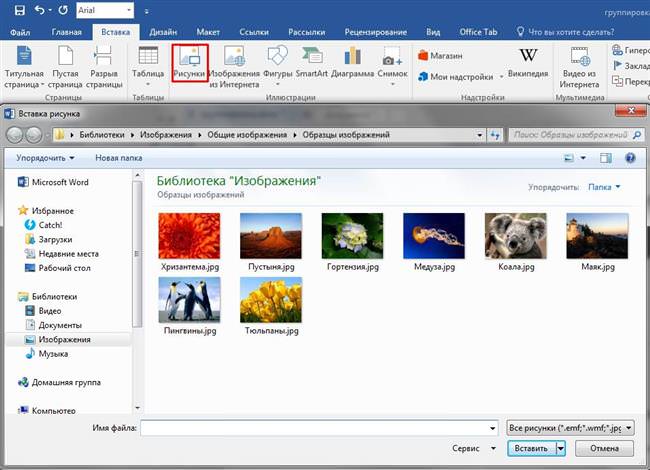Click the Save icon in quick access toolbar
Viewport: 650px width, 470px height.
coord(19,10)
